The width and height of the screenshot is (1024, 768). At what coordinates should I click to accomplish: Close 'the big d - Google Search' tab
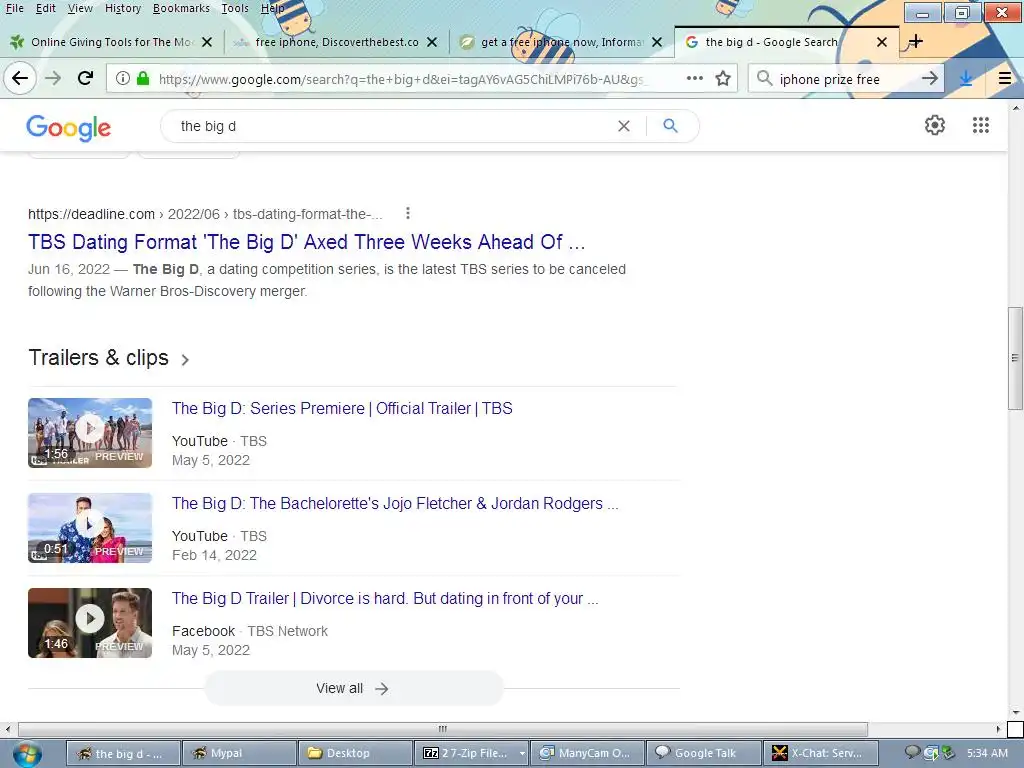[x=882, y=42]
